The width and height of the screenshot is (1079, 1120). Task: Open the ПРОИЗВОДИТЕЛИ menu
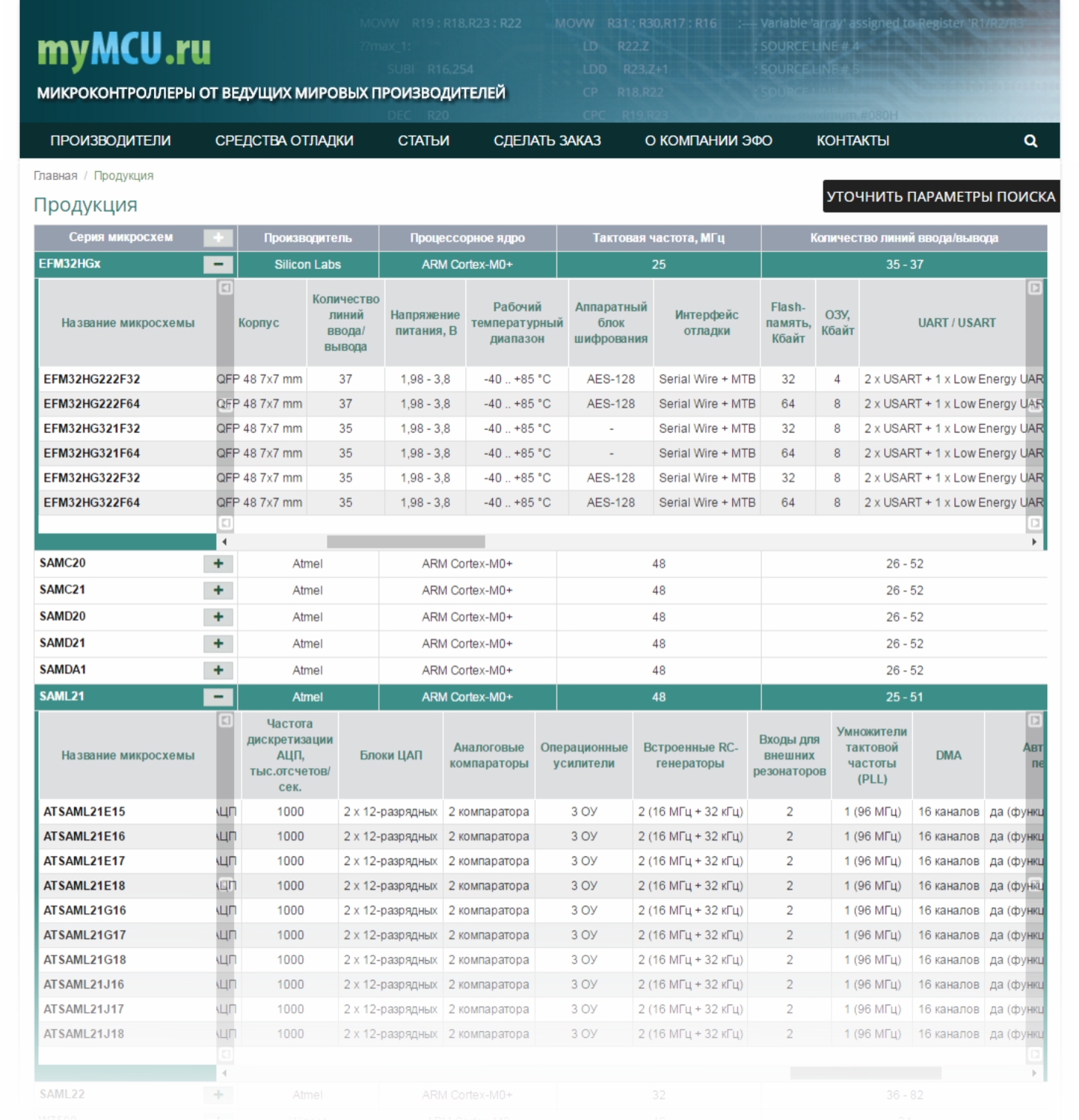[x=110, y=141]
